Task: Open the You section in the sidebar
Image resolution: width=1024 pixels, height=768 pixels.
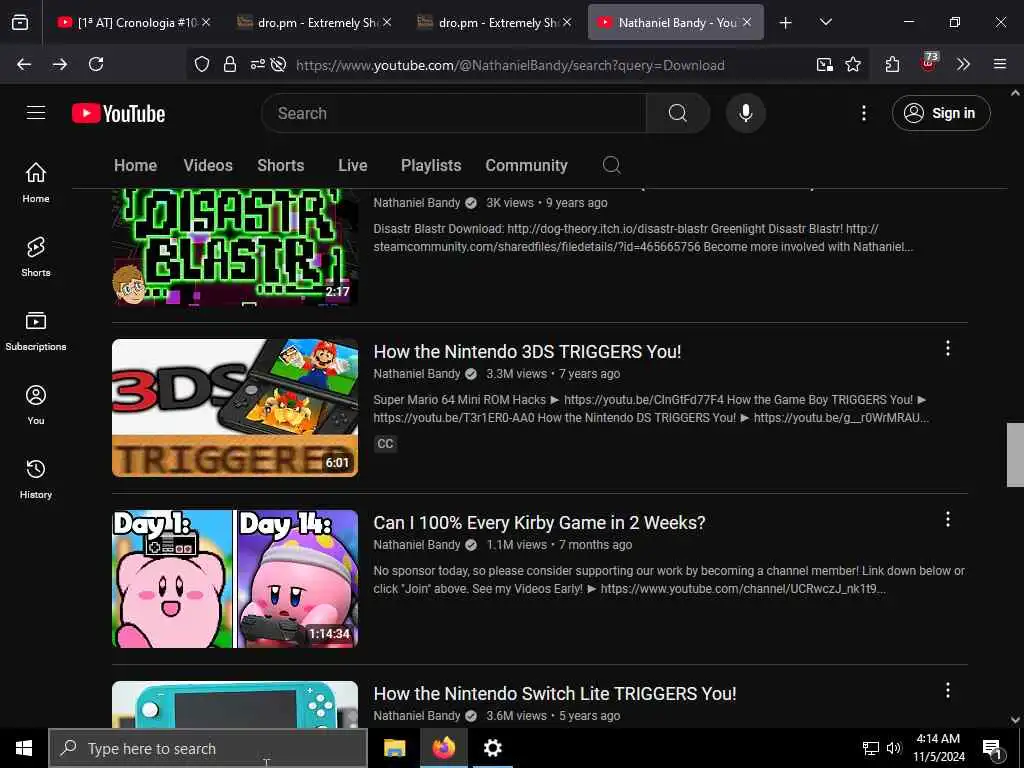Action: [36, 405]
